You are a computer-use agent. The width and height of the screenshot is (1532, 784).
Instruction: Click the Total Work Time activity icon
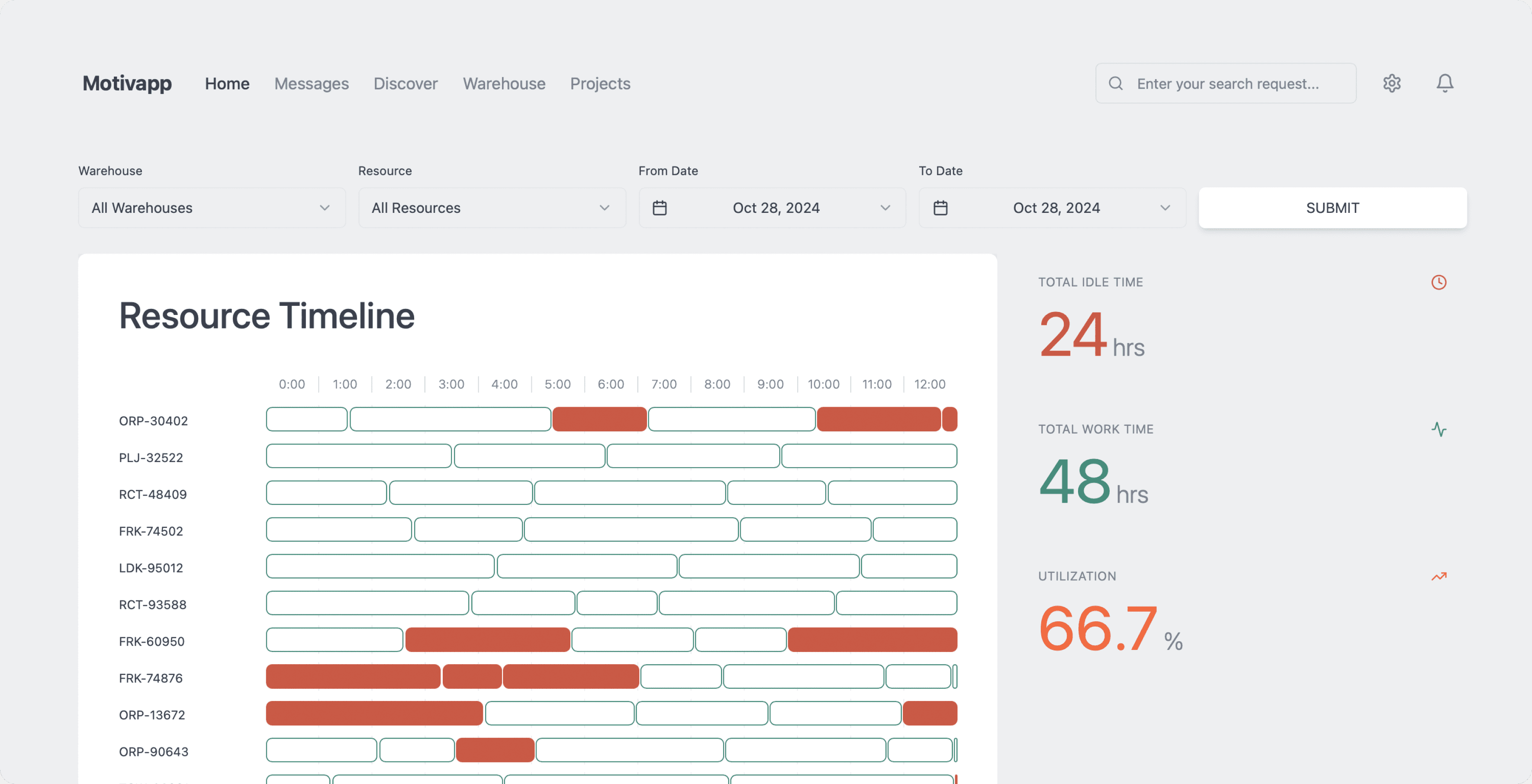[x=1439, y=429]
